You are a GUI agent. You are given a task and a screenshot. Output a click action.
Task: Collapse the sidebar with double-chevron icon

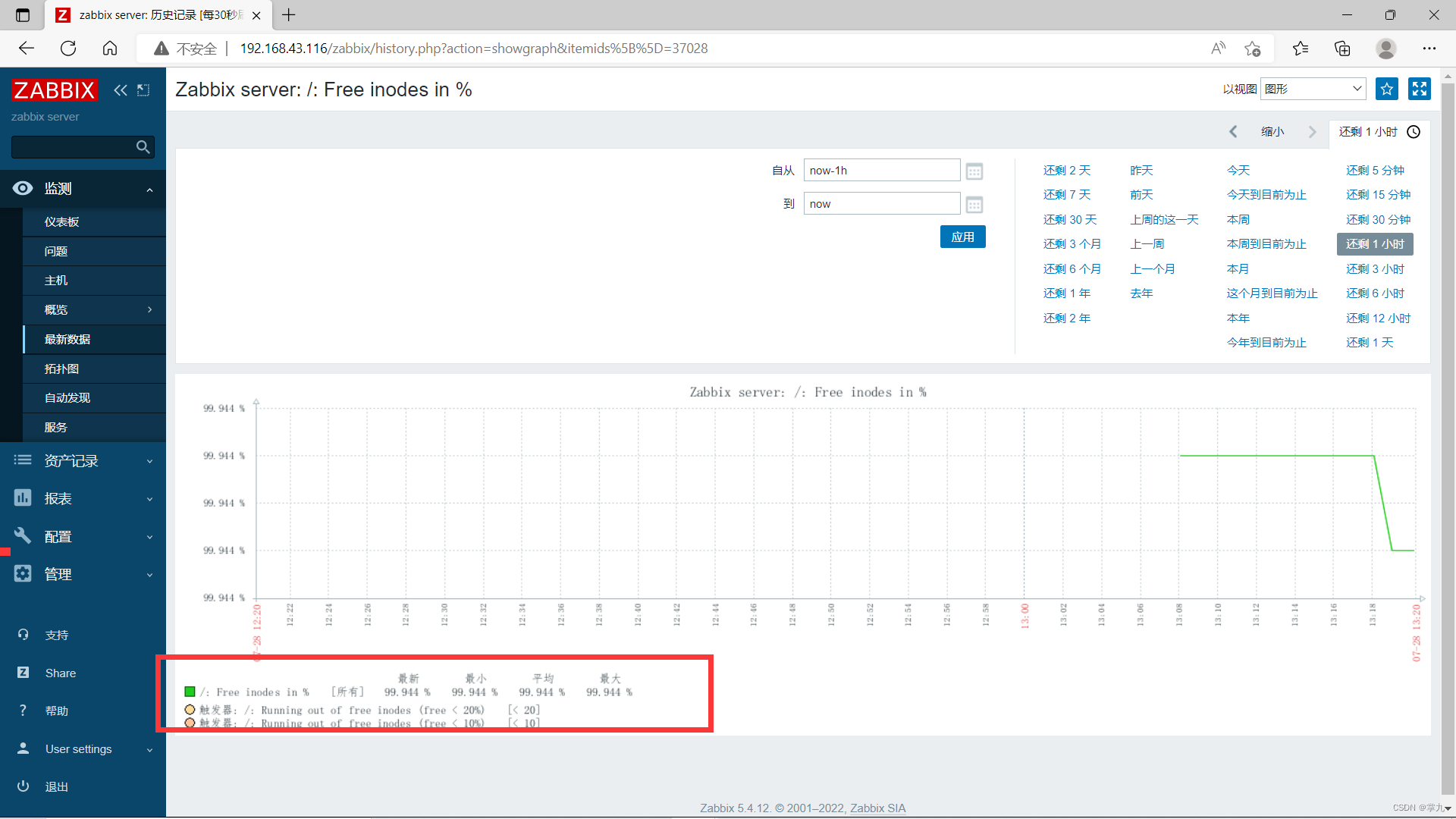[x=121, y=90]
